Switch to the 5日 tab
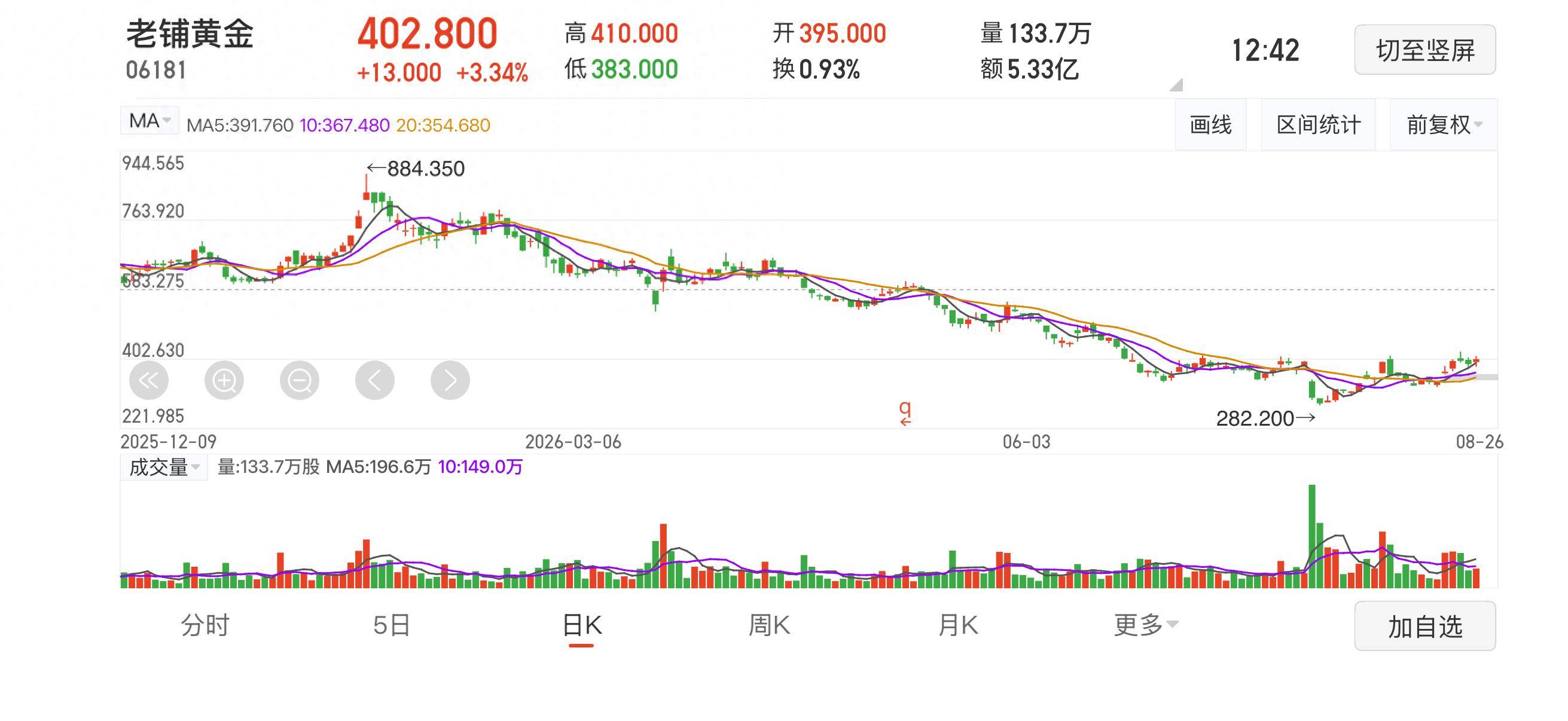This screenshot has width=1568, height=721. 391,625
